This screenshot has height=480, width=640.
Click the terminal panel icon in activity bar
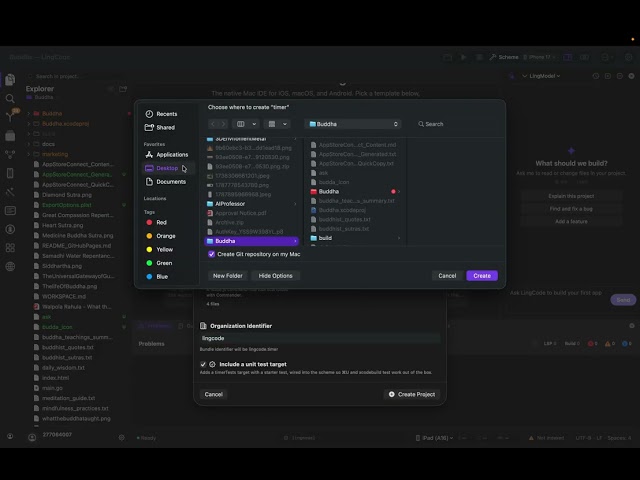[10, 211]
